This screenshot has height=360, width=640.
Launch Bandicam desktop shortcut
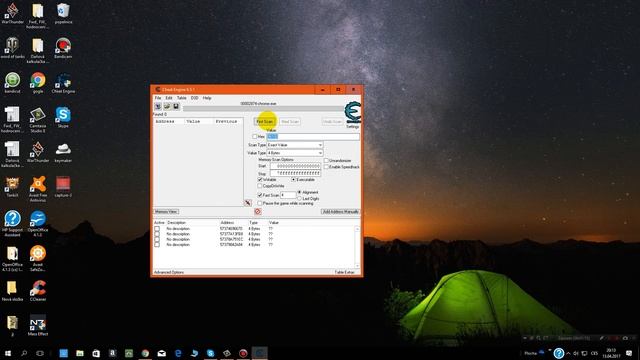tap(63, 48)
